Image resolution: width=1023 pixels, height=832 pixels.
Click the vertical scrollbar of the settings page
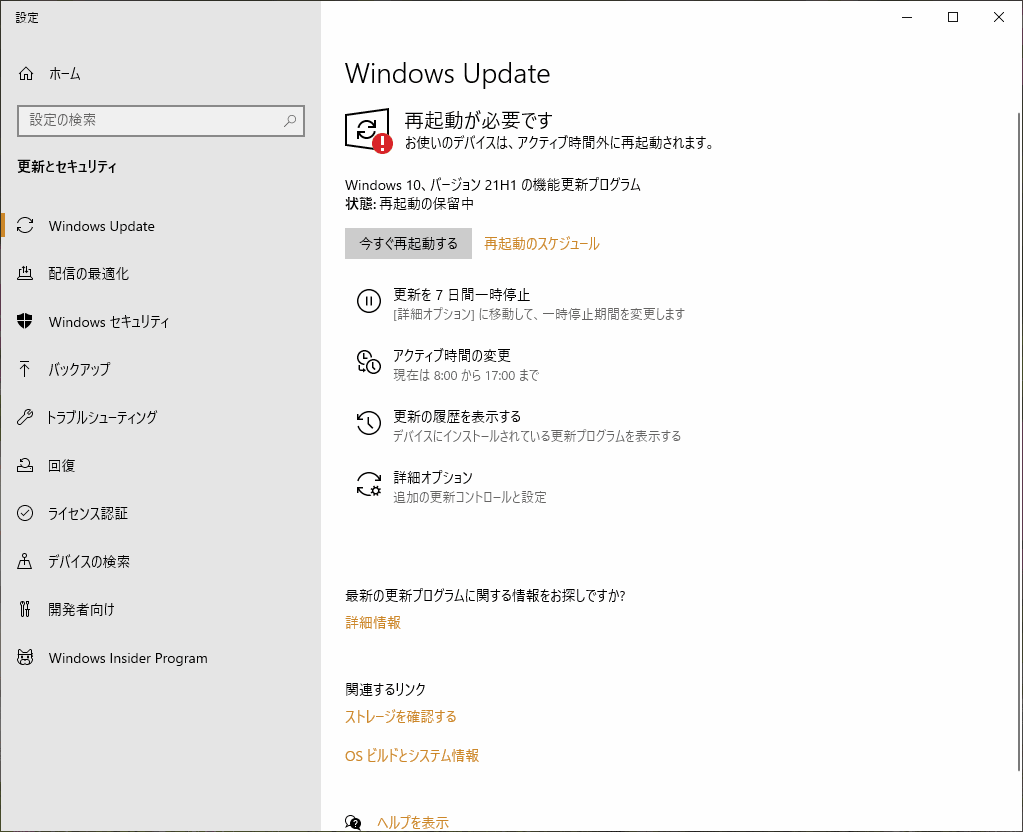(x=1019, y=441)
